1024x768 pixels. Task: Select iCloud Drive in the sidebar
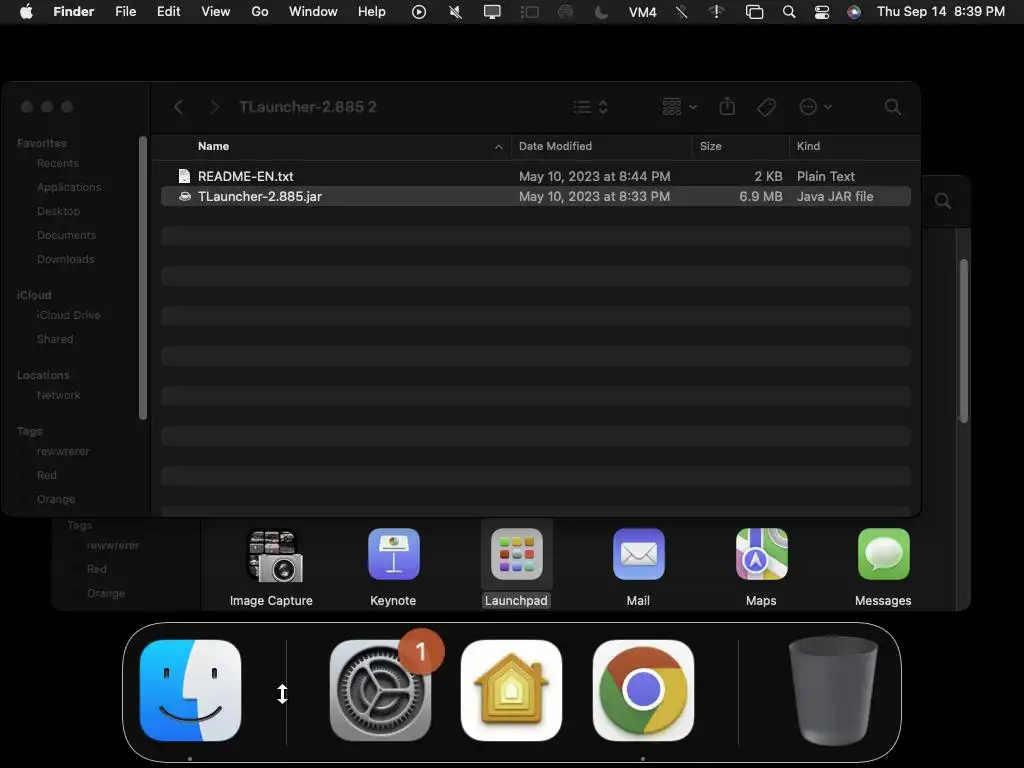[x=69, y=315]
